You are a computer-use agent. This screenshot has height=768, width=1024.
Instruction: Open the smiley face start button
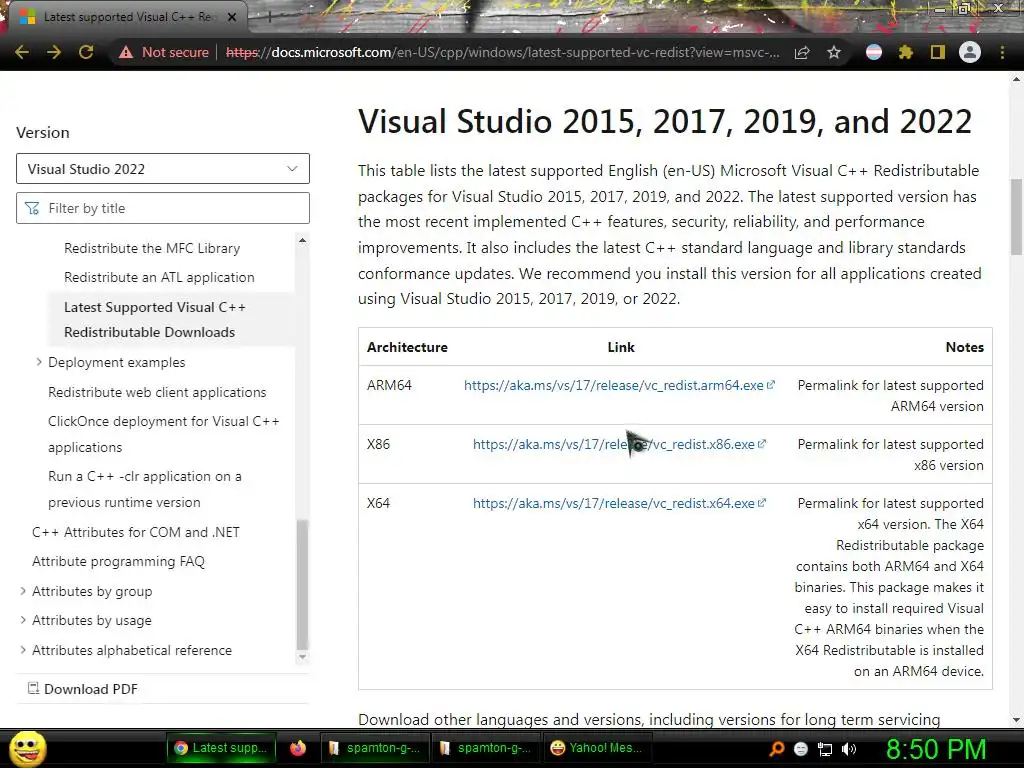(28, 748)
